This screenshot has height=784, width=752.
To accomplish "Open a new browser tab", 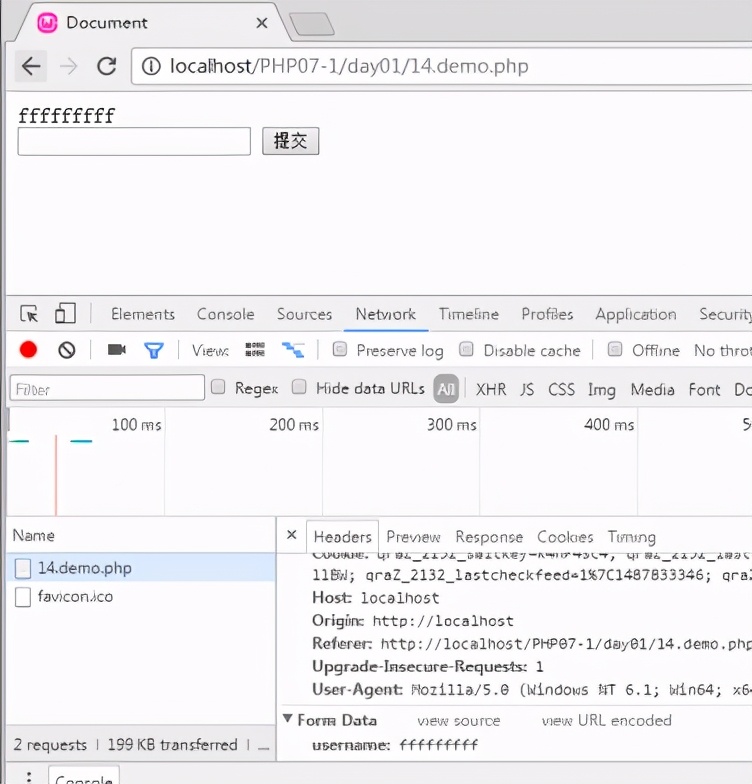I will pyautogui.click(x=312, y=24).
